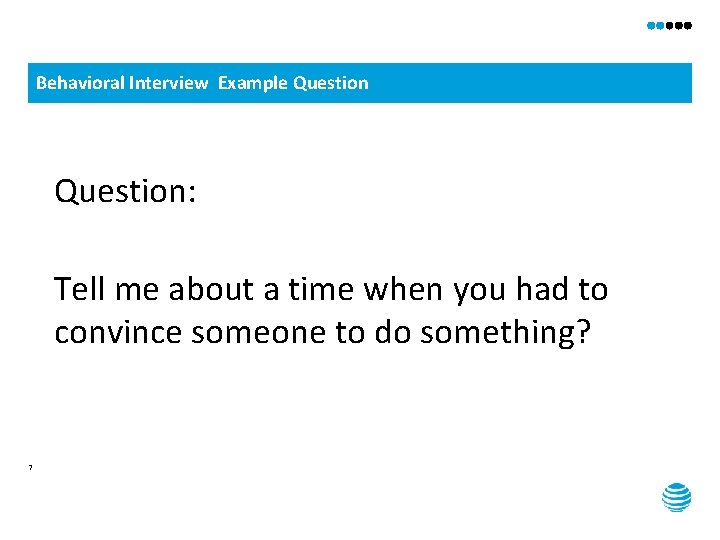720x540 pixels.
Task: Click the word "when" in the first question line
Action: pyautogui.click(x=403, y=289)
